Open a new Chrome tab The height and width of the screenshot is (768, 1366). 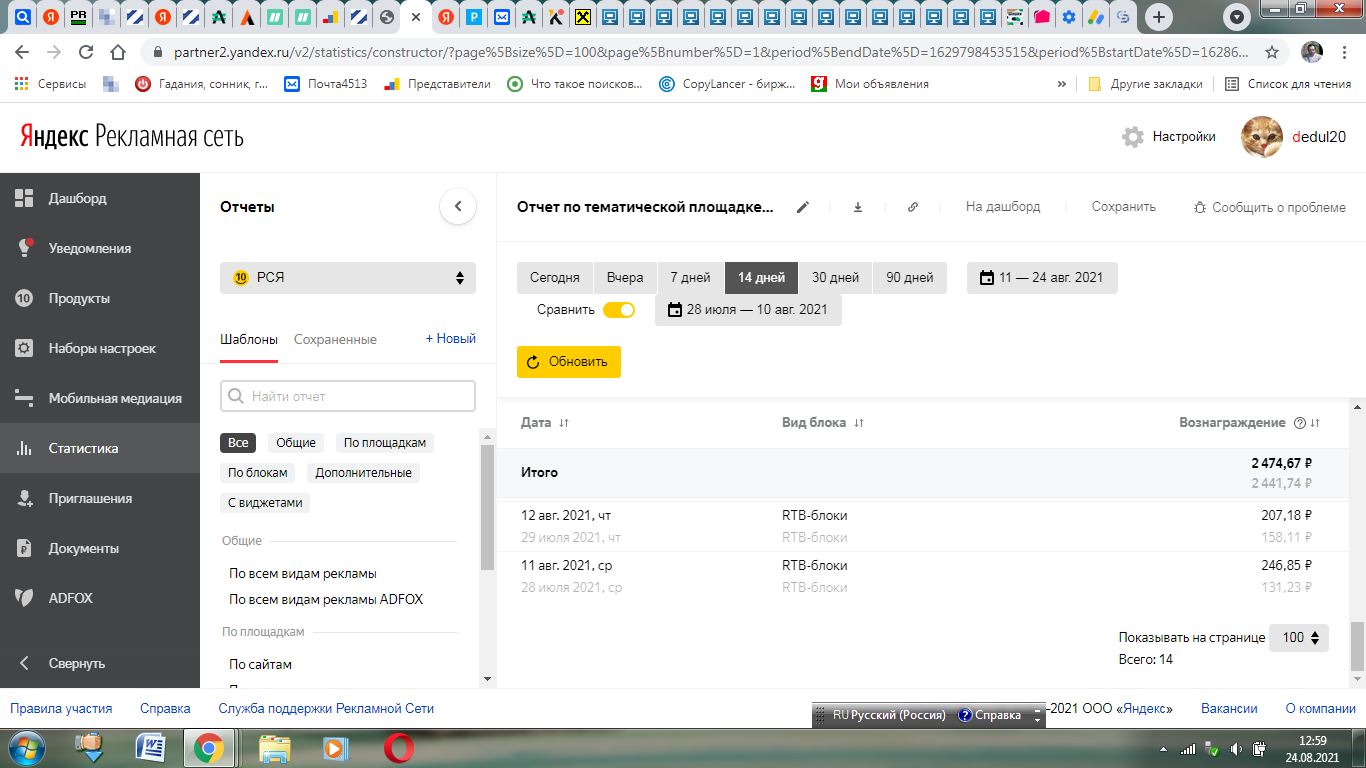click(1158, 17)
